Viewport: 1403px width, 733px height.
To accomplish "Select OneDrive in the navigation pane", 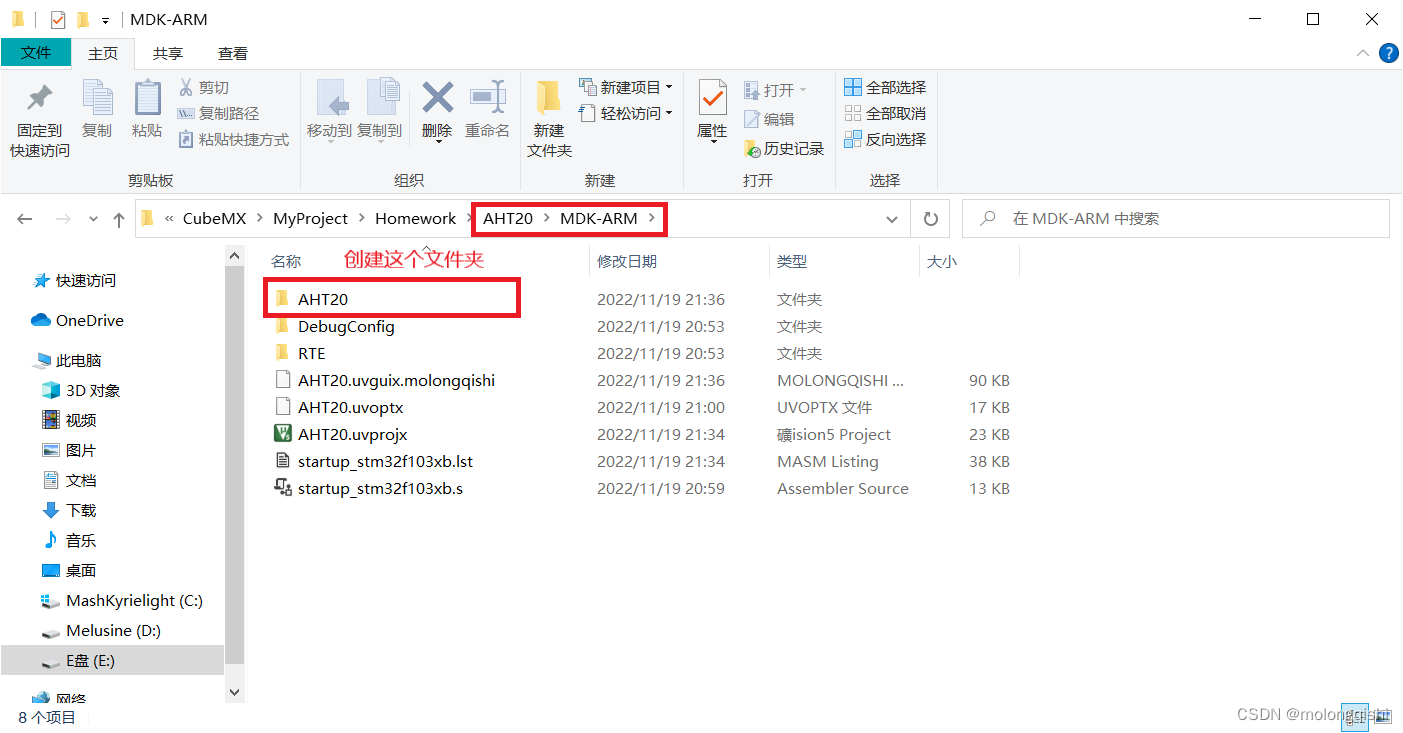I will coord(78,321).
